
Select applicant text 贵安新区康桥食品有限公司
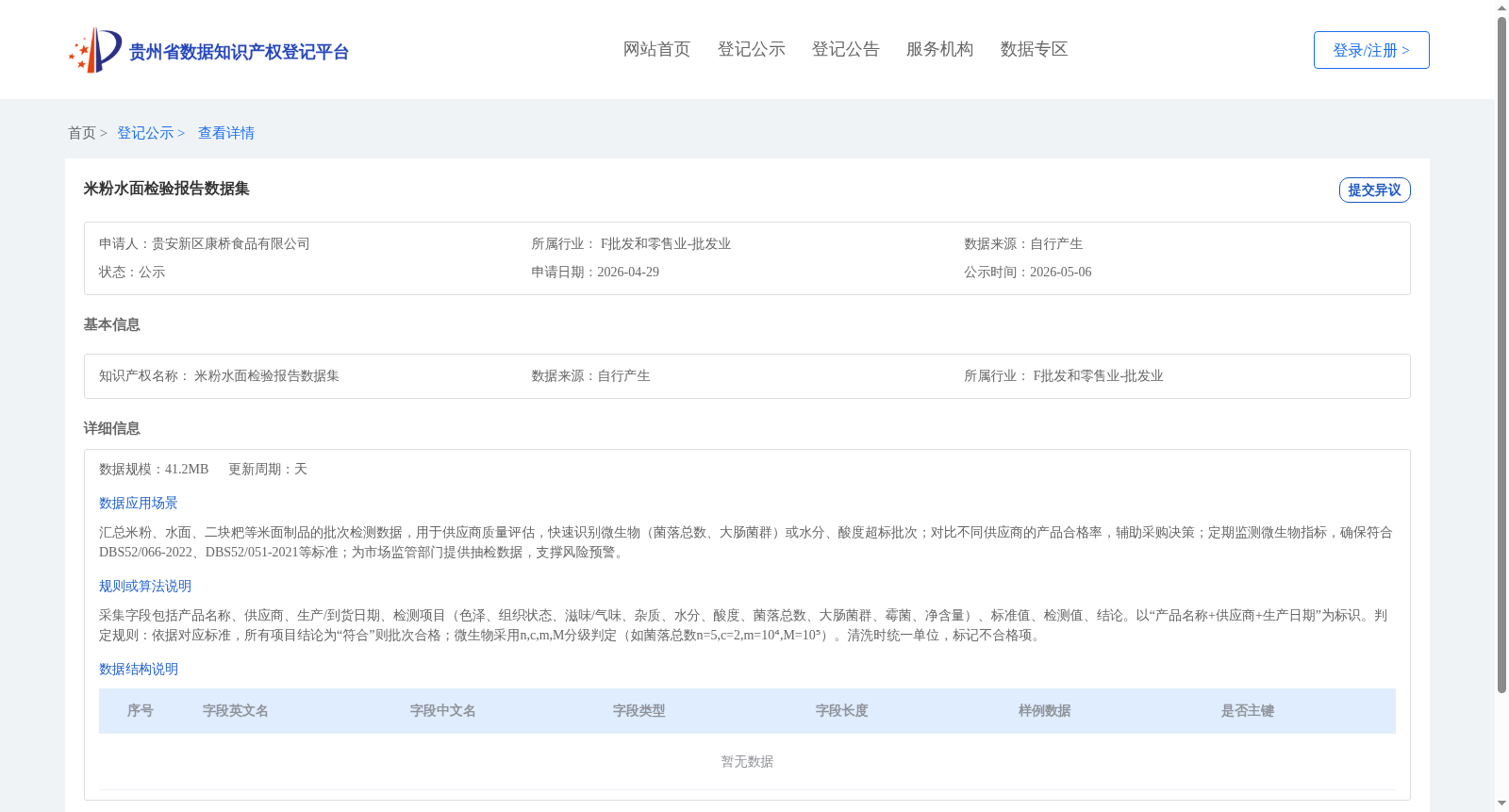point(231,244)
